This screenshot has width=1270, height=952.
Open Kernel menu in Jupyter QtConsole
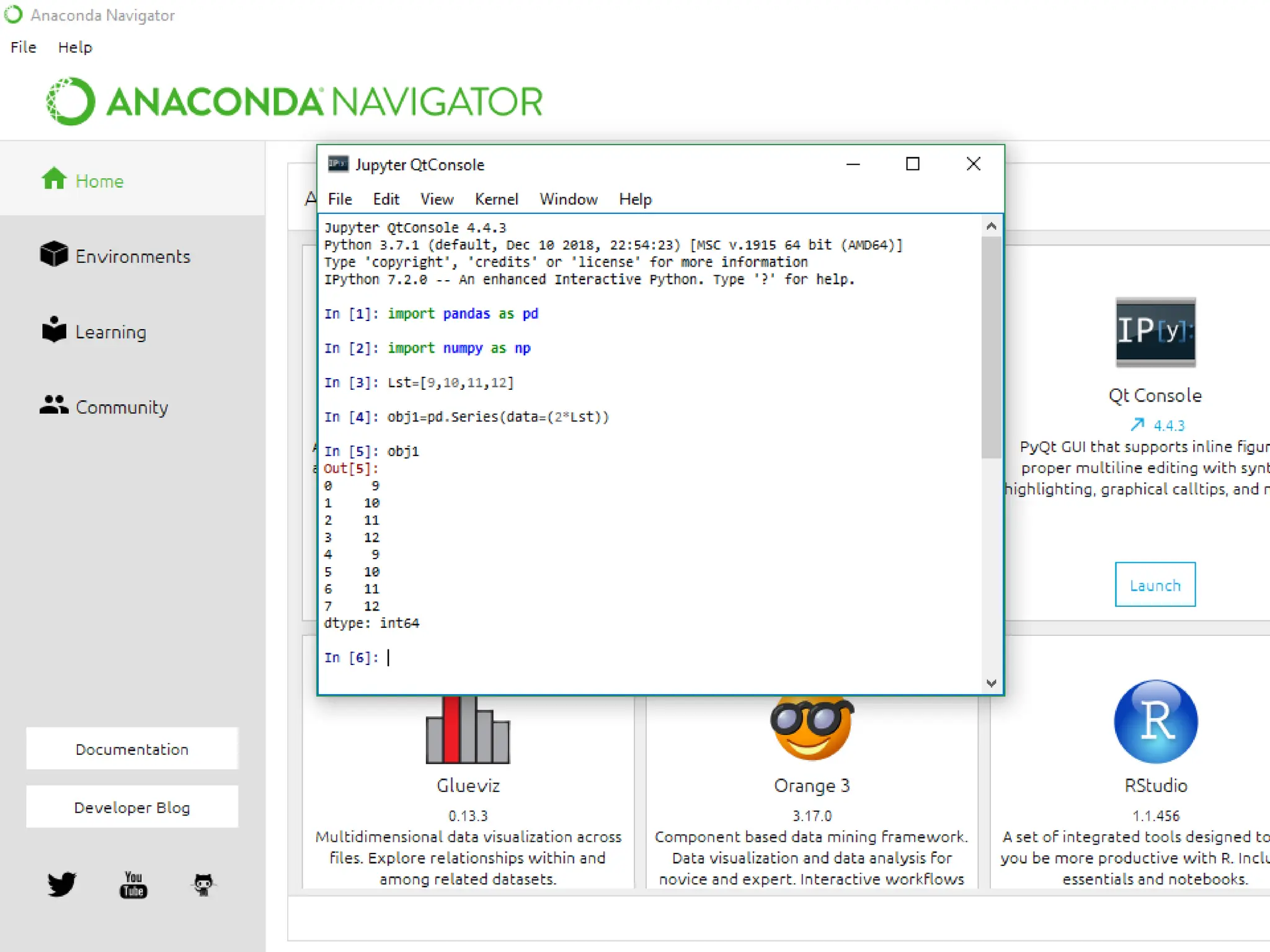pos(496,199)
